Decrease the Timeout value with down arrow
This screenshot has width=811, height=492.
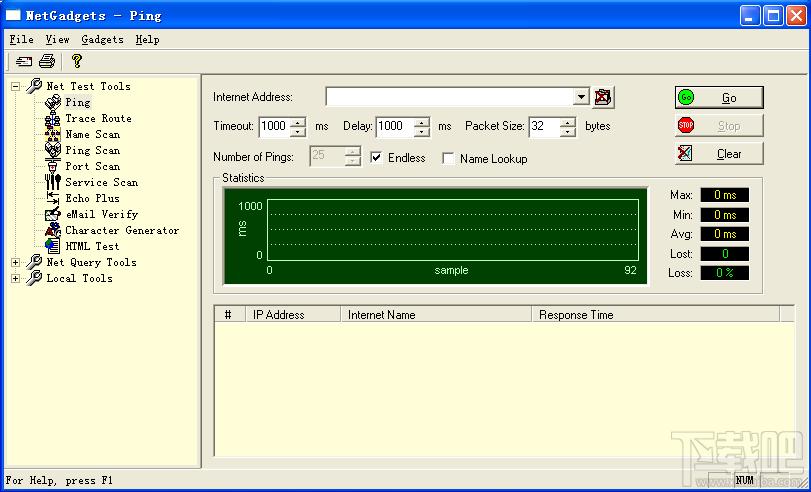coord(298,131)
